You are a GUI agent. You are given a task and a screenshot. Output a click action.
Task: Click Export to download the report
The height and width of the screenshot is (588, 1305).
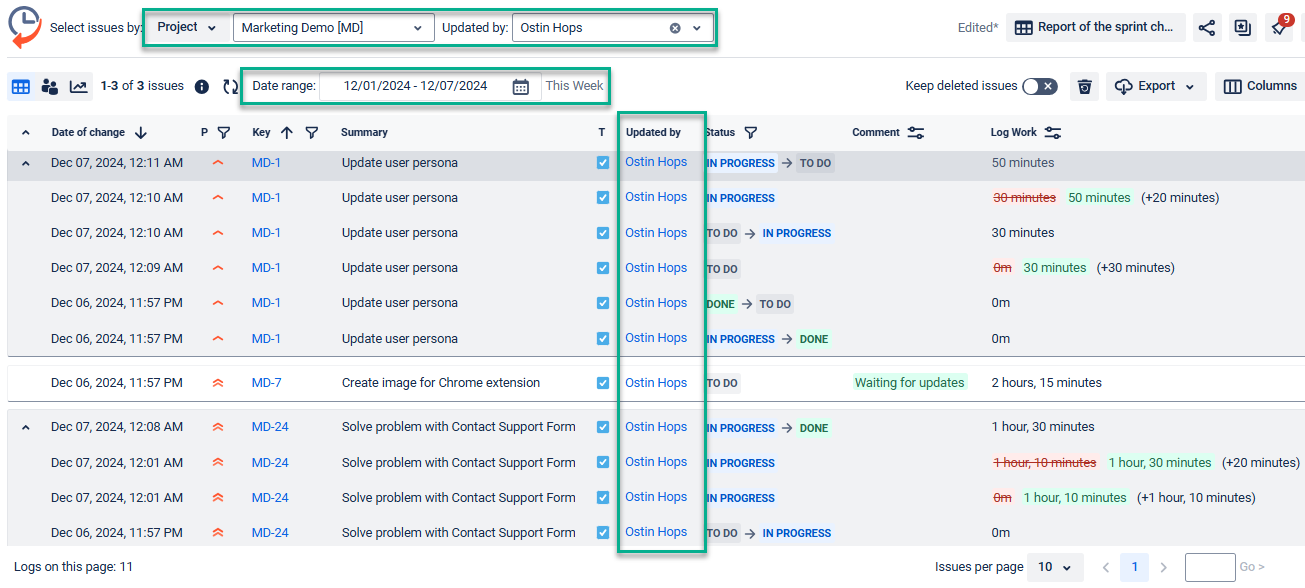pyautogui.click(x=1155, y=87)
